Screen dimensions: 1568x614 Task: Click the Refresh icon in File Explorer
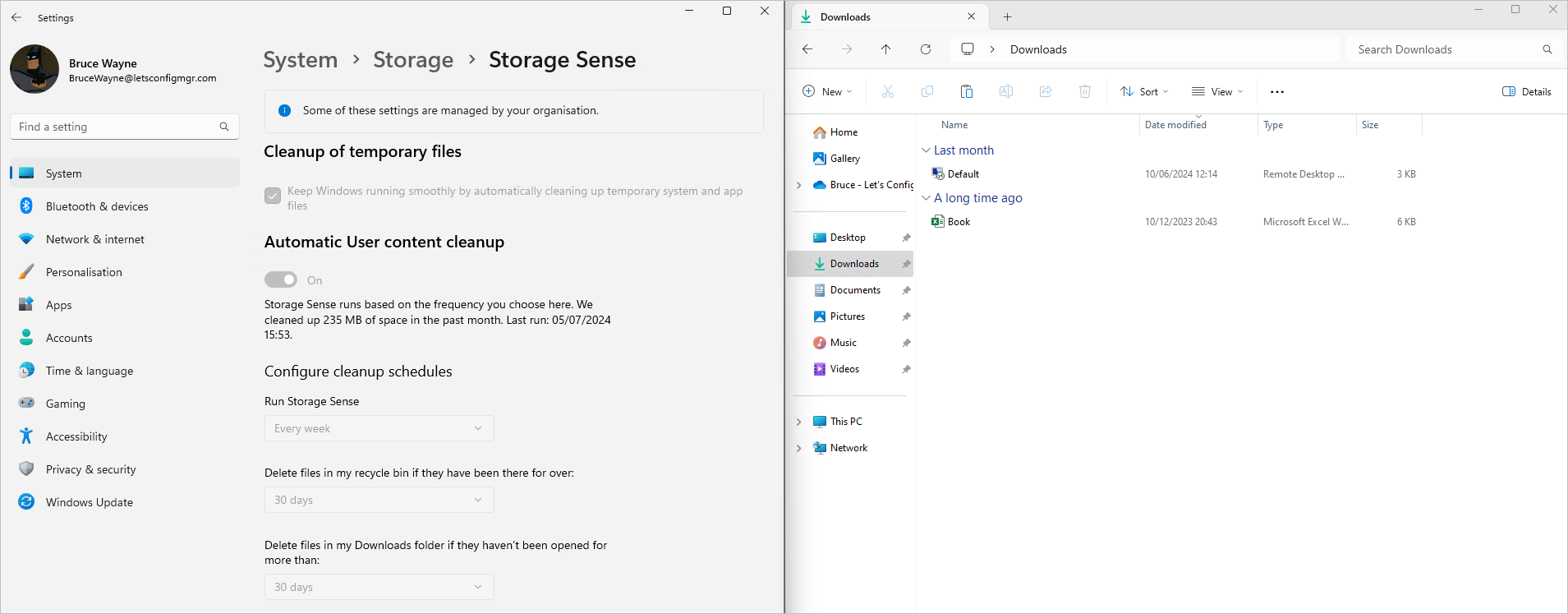(x=926, y=49)
